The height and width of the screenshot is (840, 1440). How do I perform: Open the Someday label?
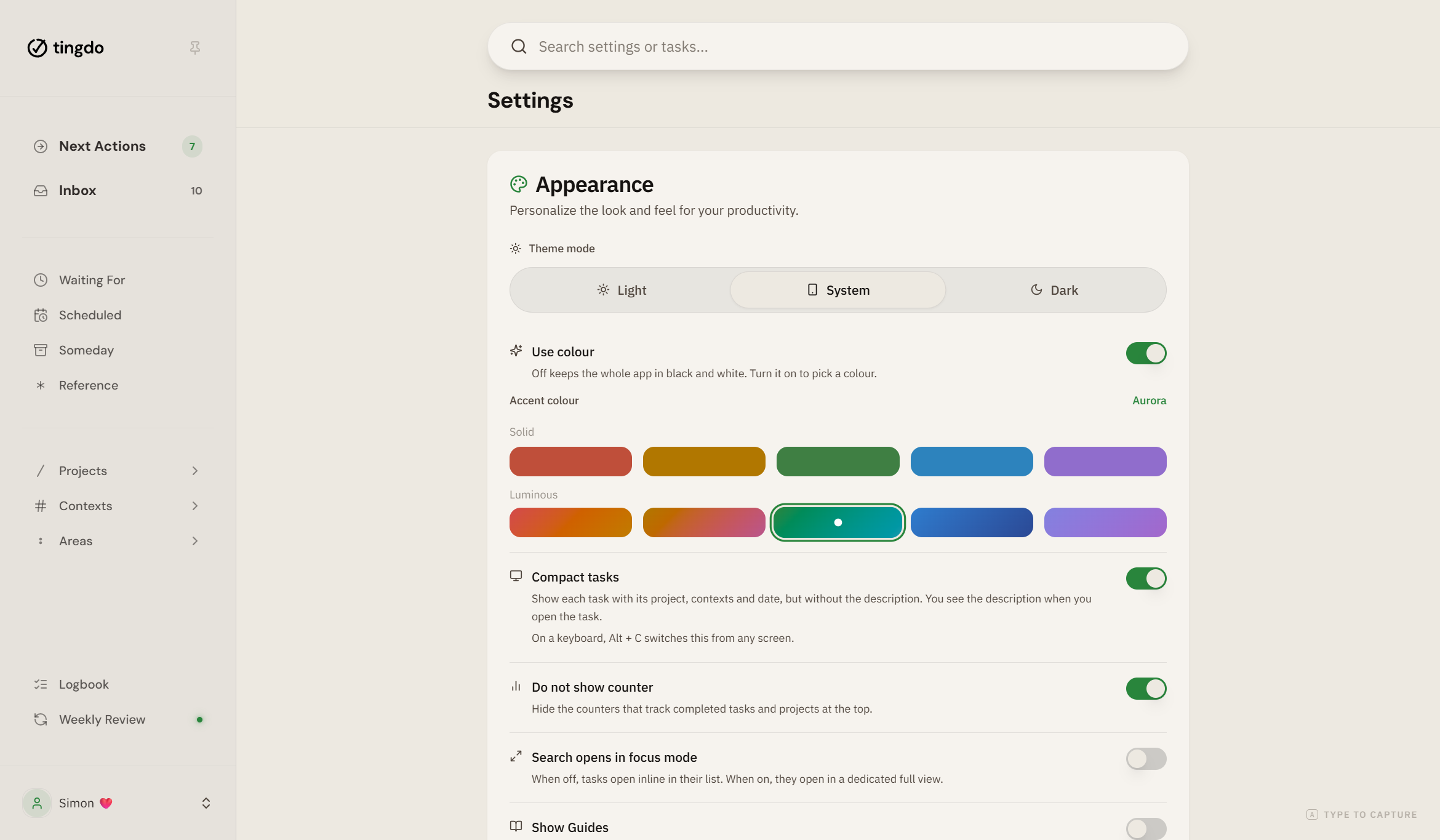pos(86,350)
